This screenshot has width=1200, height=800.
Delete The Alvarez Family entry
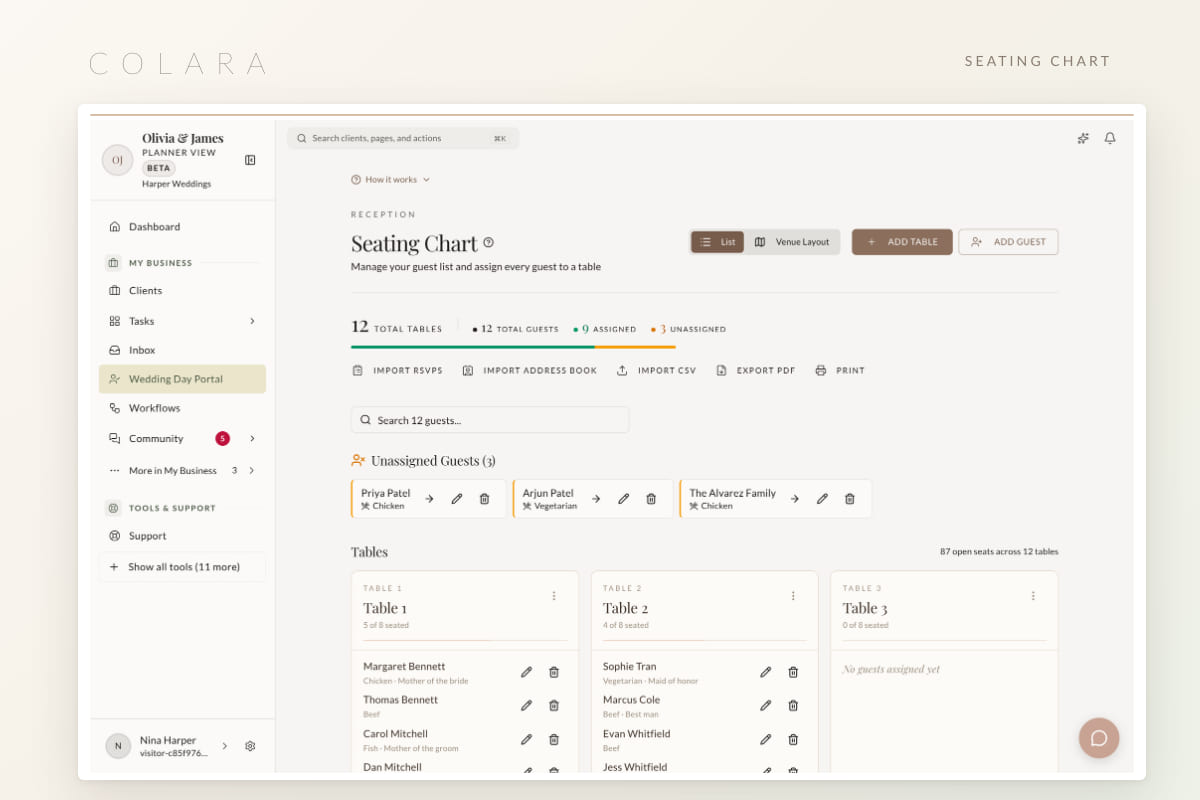click(x=850, y=498)
